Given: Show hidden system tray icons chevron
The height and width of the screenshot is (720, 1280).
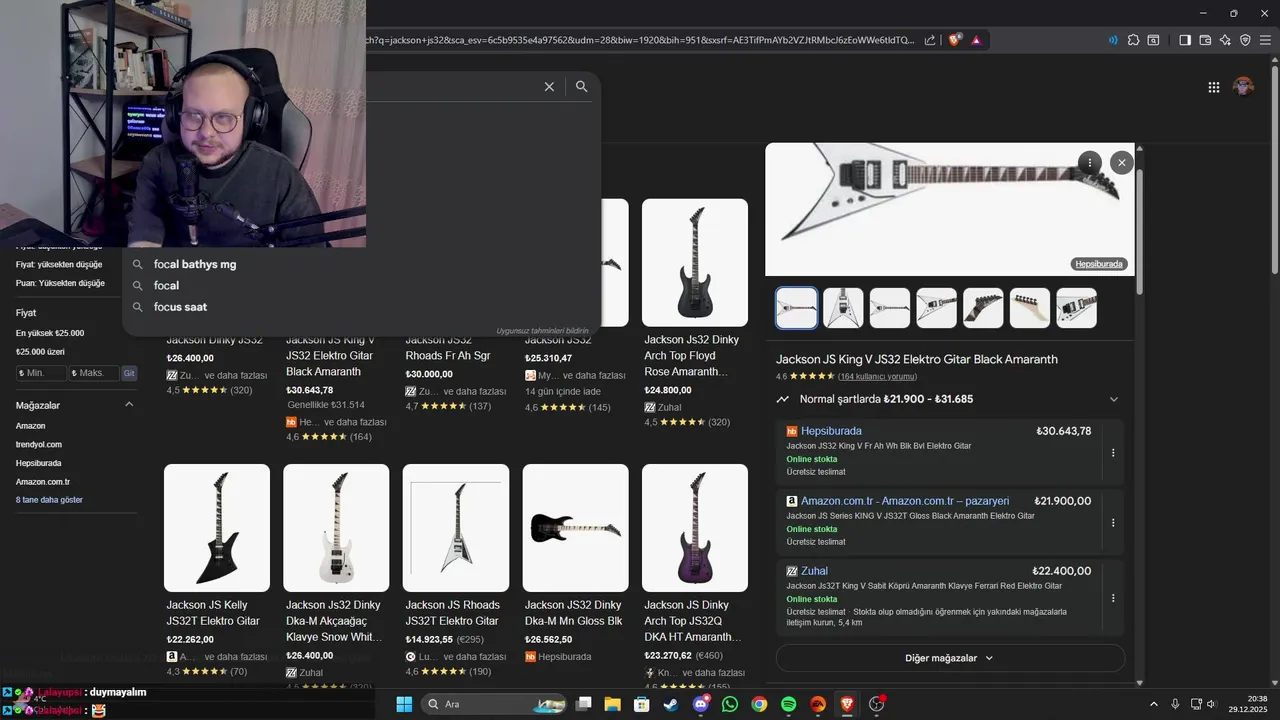Looking at the screenshot, I should coord(1154,704).
